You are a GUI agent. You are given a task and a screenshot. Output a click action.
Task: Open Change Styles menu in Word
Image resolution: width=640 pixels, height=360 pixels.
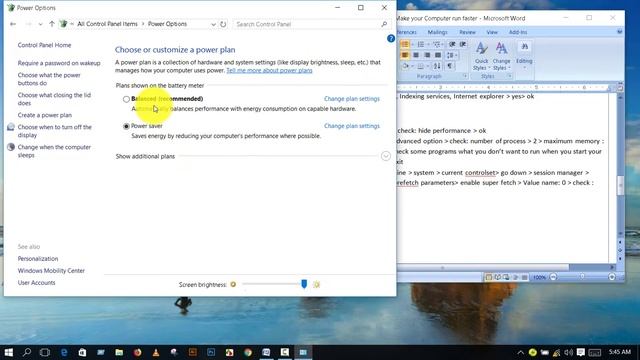click(501, 56)
